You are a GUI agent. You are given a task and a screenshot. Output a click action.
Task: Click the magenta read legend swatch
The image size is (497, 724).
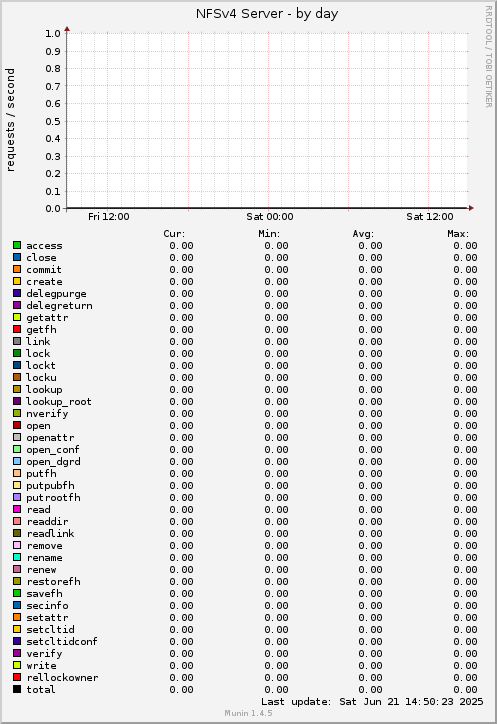tap(17, 509)
